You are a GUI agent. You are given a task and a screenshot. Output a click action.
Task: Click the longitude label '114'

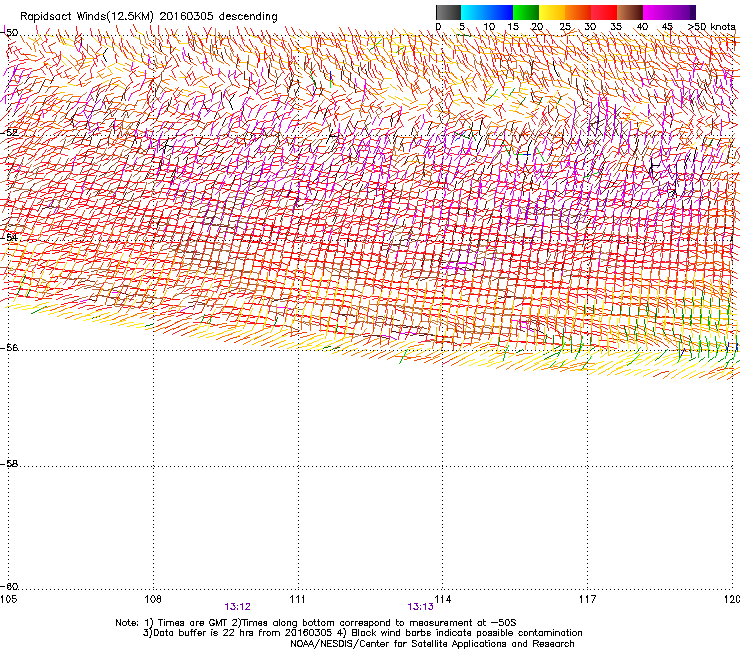tap(442, 599)
